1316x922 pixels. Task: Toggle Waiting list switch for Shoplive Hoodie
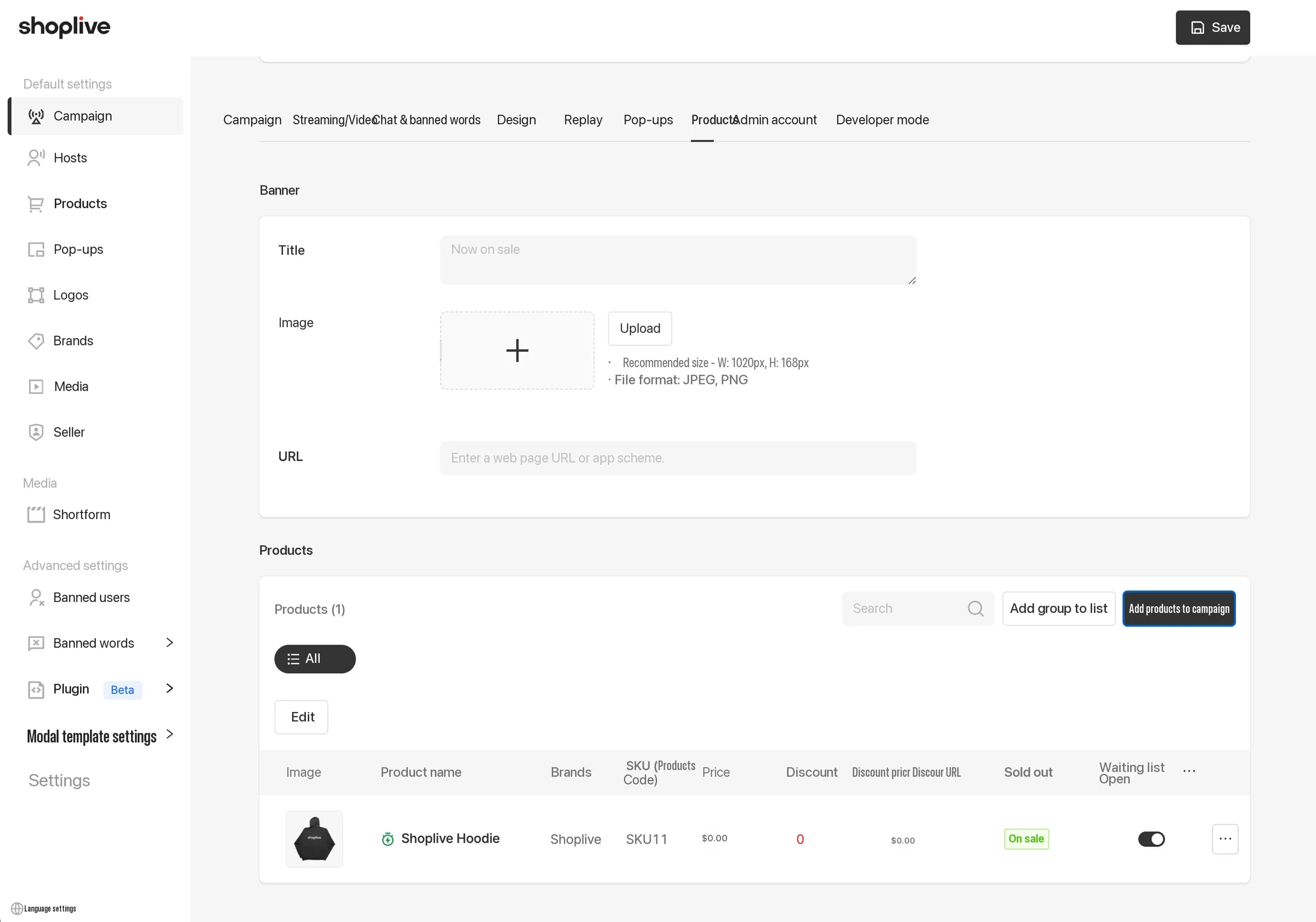click(1151, 839)
